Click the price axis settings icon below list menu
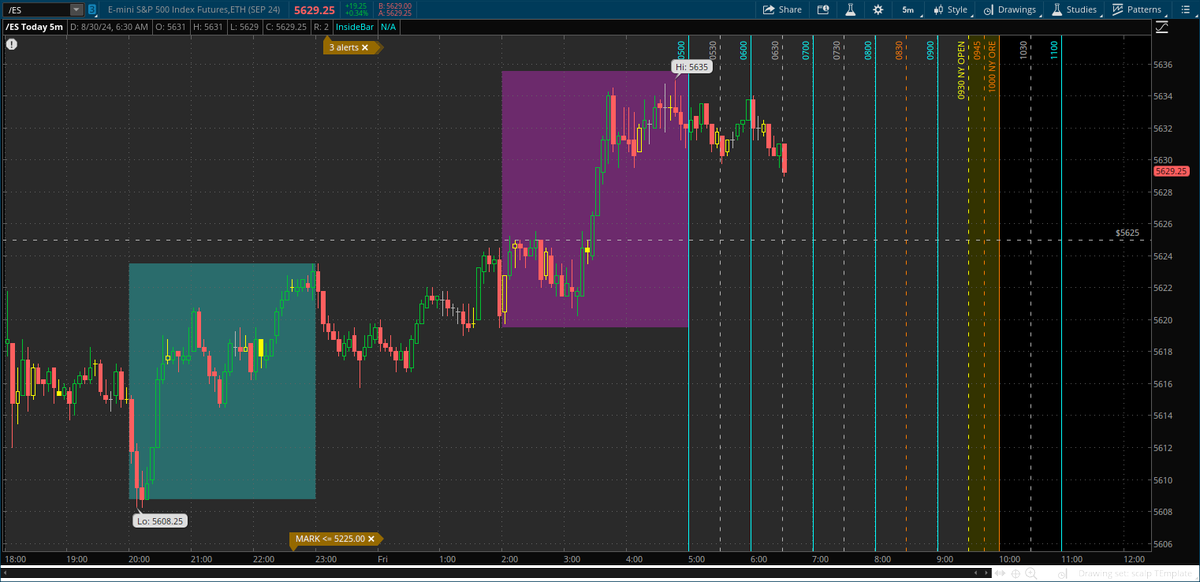The image size is (1200, 582). click(x=1162, y=27)
